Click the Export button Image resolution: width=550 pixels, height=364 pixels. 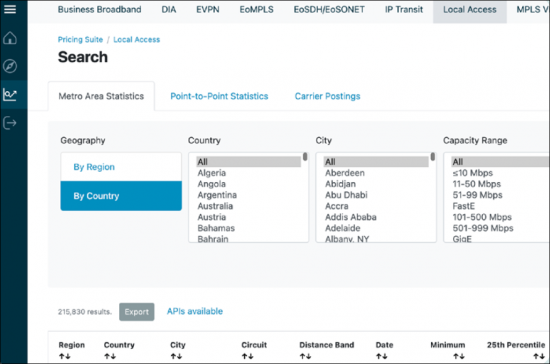tap(136, 312)
